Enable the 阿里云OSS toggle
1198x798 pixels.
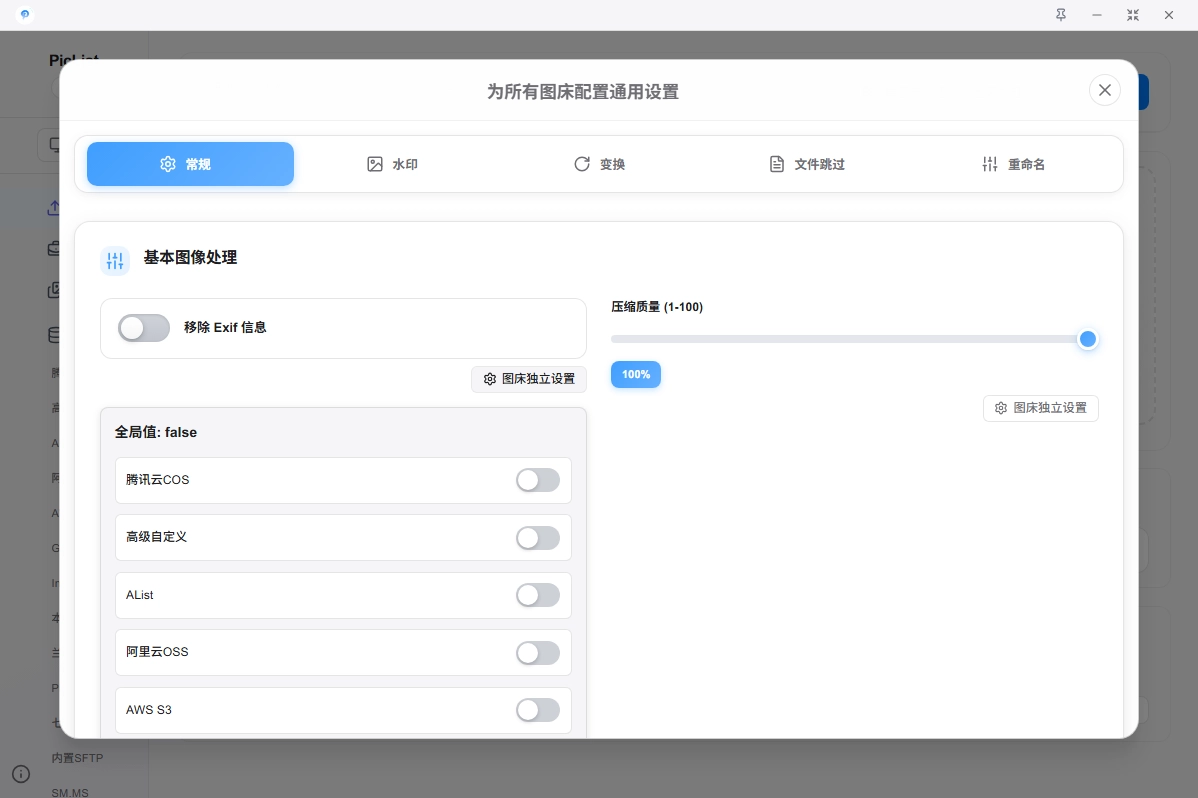pyautogui.click(x=538, y=653)
